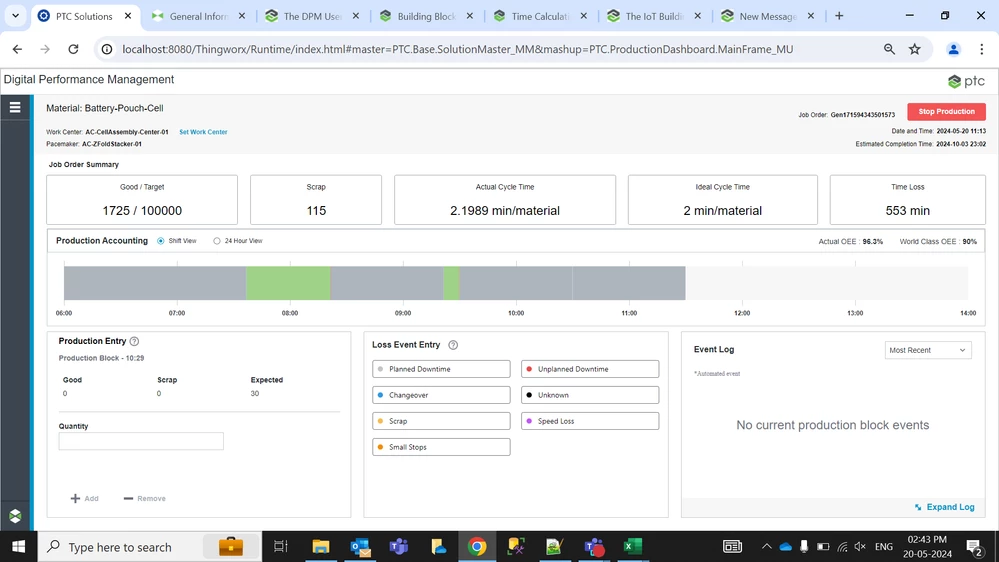Open the notification center icon
The image size is (999, 562).
click(974, 547)
